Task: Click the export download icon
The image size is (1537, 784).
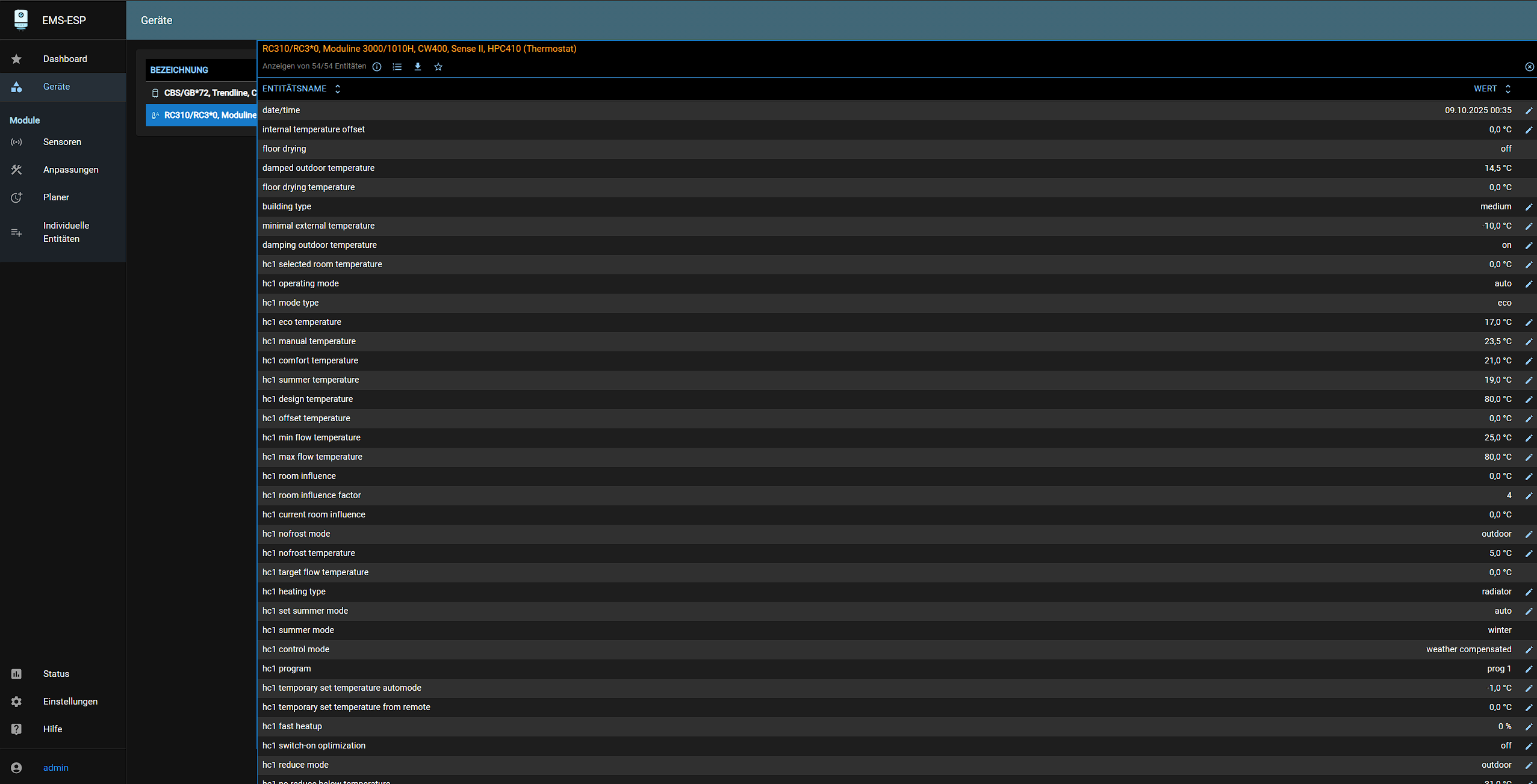Action: point(418,67)
